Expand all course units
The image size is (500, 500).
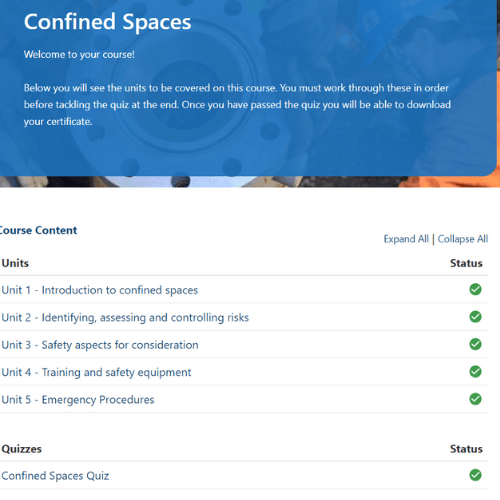pyautogui.click(x=406, y=239)
